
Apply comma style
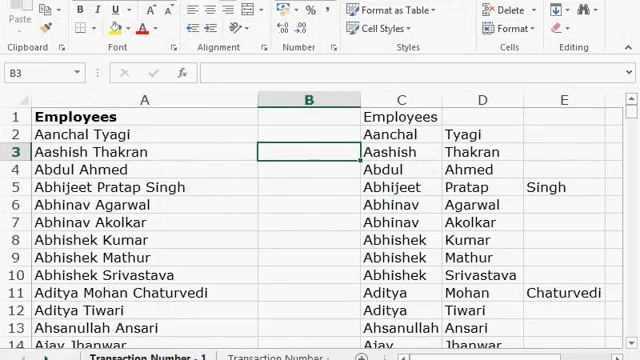pos(327,10)
